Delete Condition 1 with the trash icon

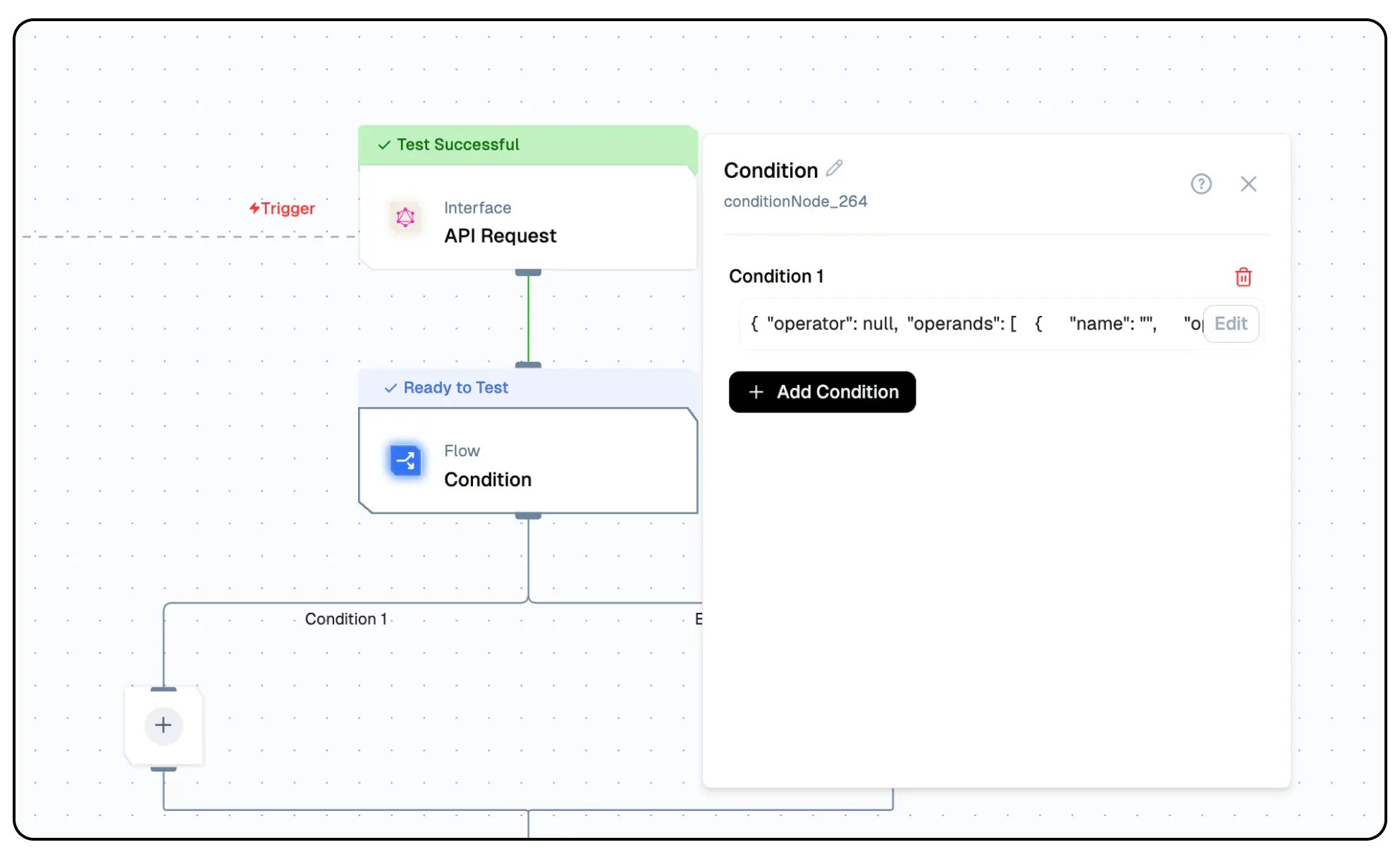[x=1244, y=277]
